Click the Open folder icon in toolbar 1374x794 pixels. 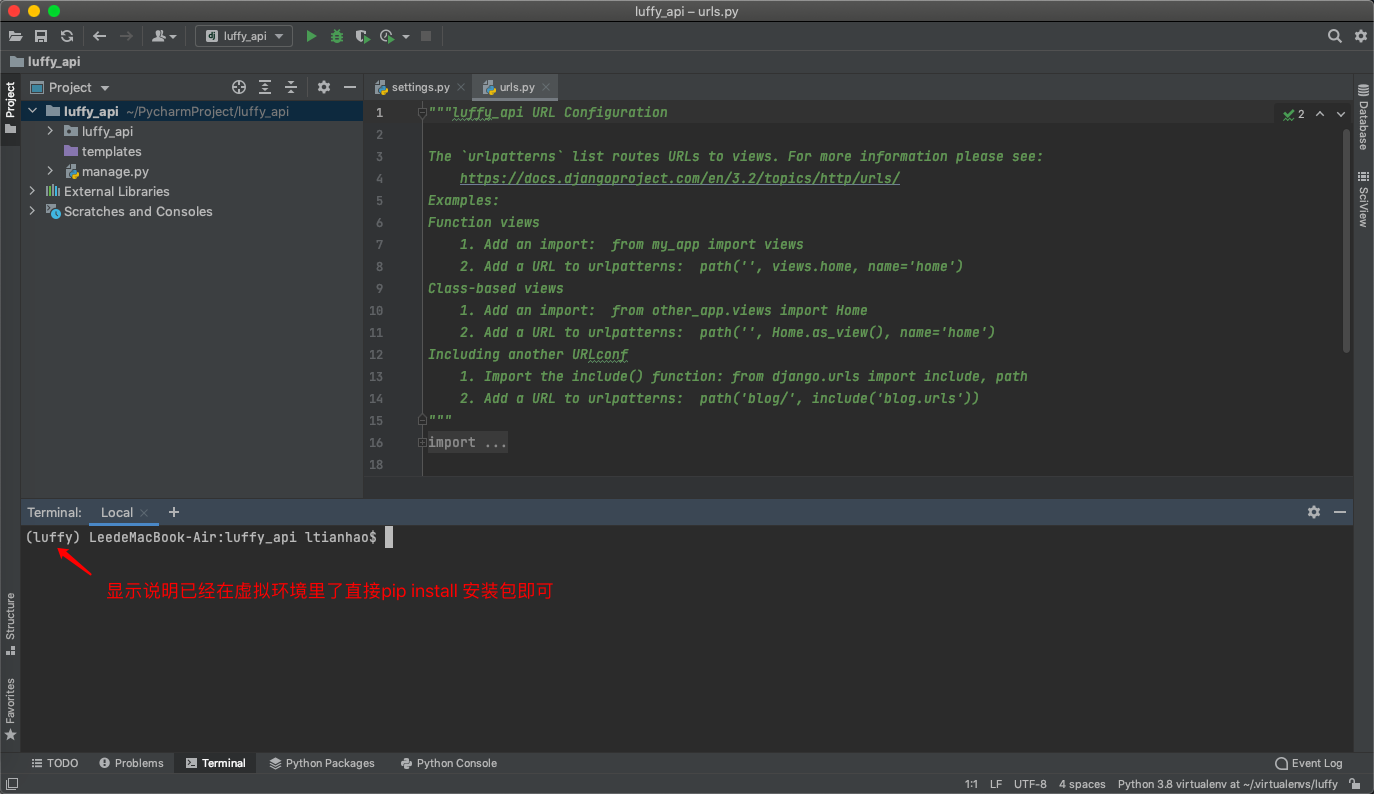coord(15,36)
